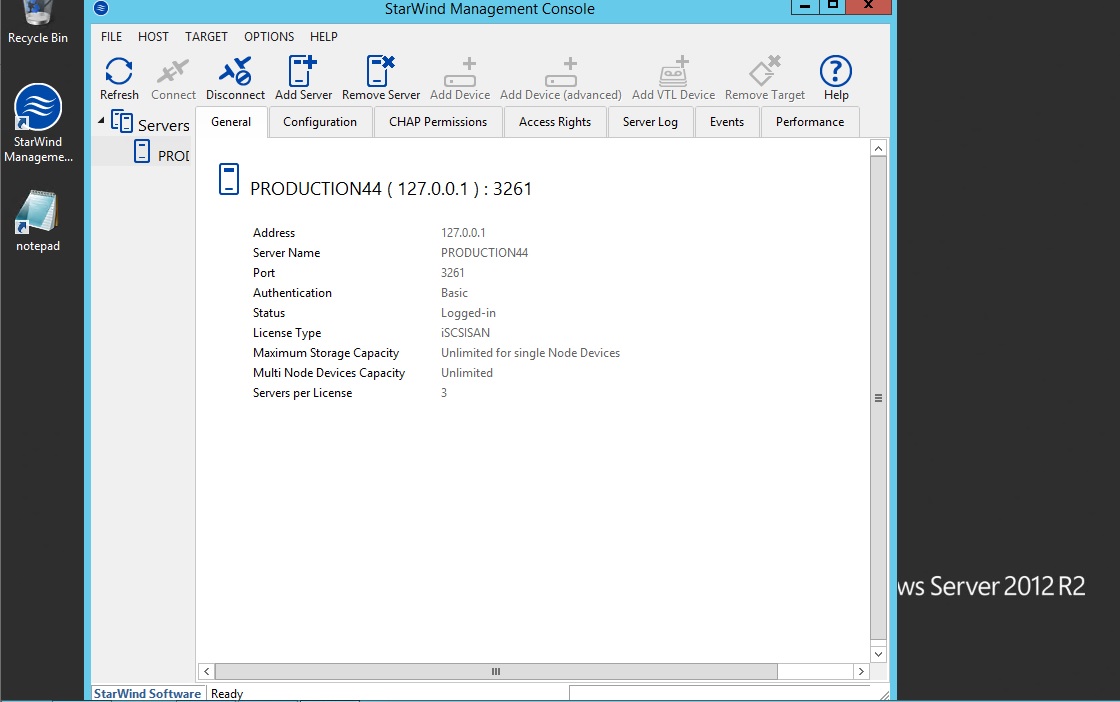Click the License Type value iSCSISAN
Screen dimensions: 1120x702
[x=465, y=333]
